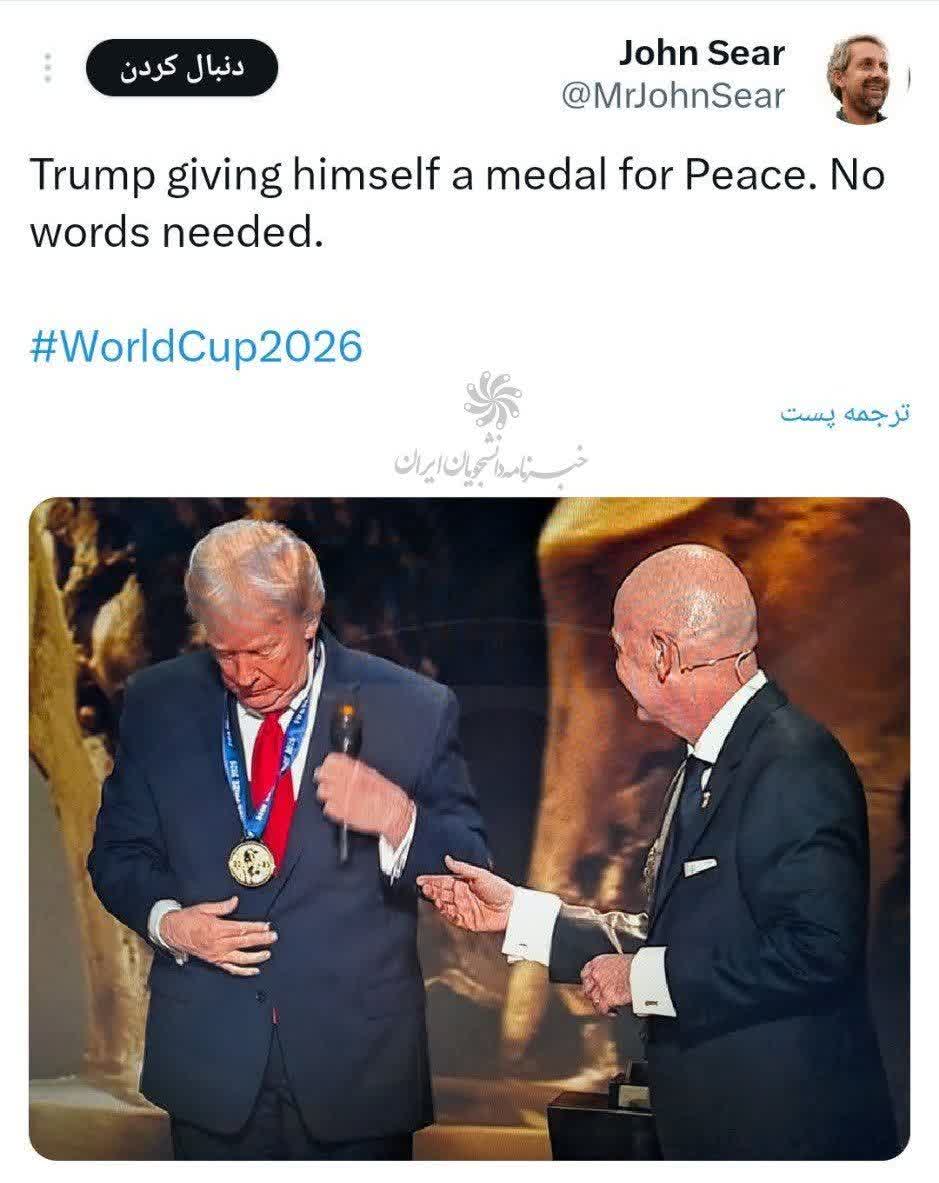
Task: Open the three-dot more options menu
Action: pos(48,68)
